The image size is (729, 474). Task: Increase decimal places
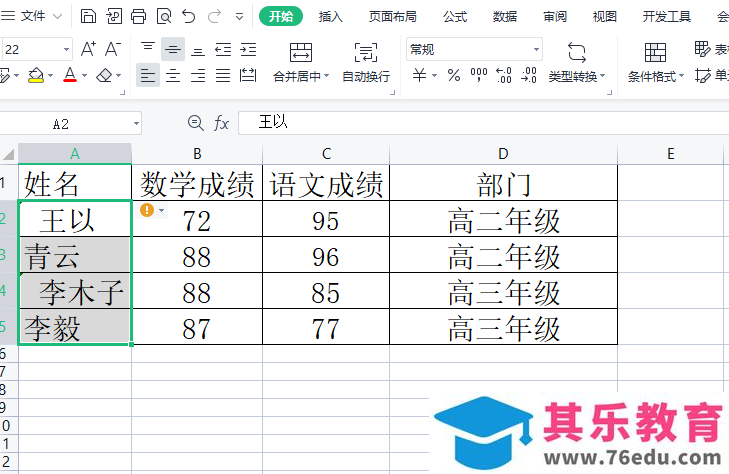click(504, 75)
